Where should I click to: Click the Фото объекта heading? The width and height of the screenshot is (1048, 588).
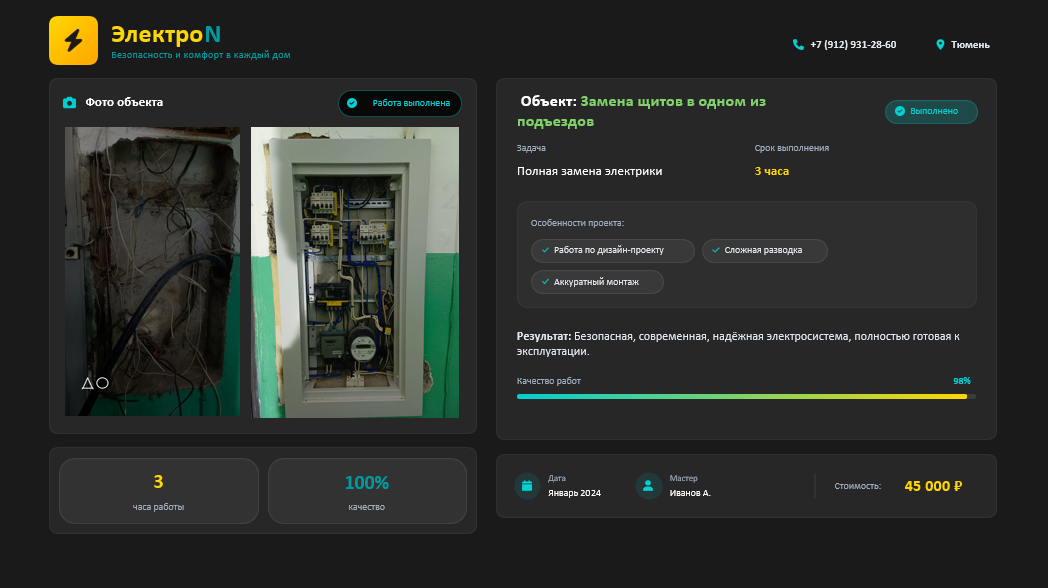pos(124,102)
